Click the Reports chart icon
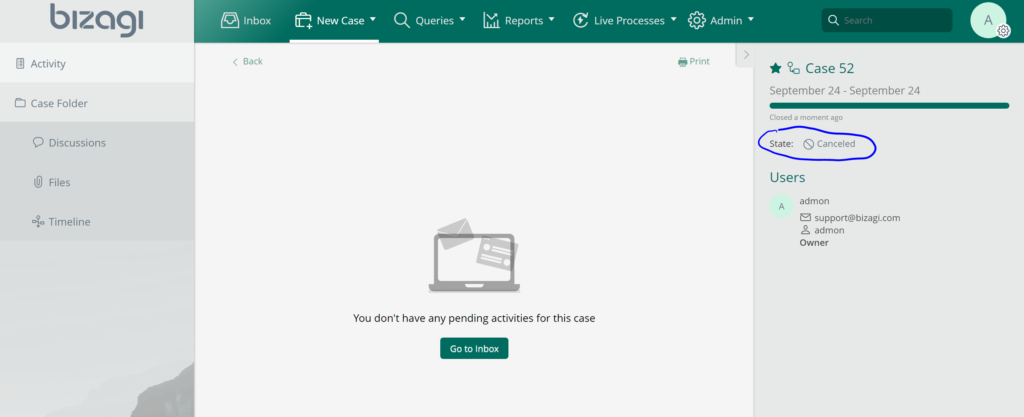The image size is (1024, 417). coord(491,20)
